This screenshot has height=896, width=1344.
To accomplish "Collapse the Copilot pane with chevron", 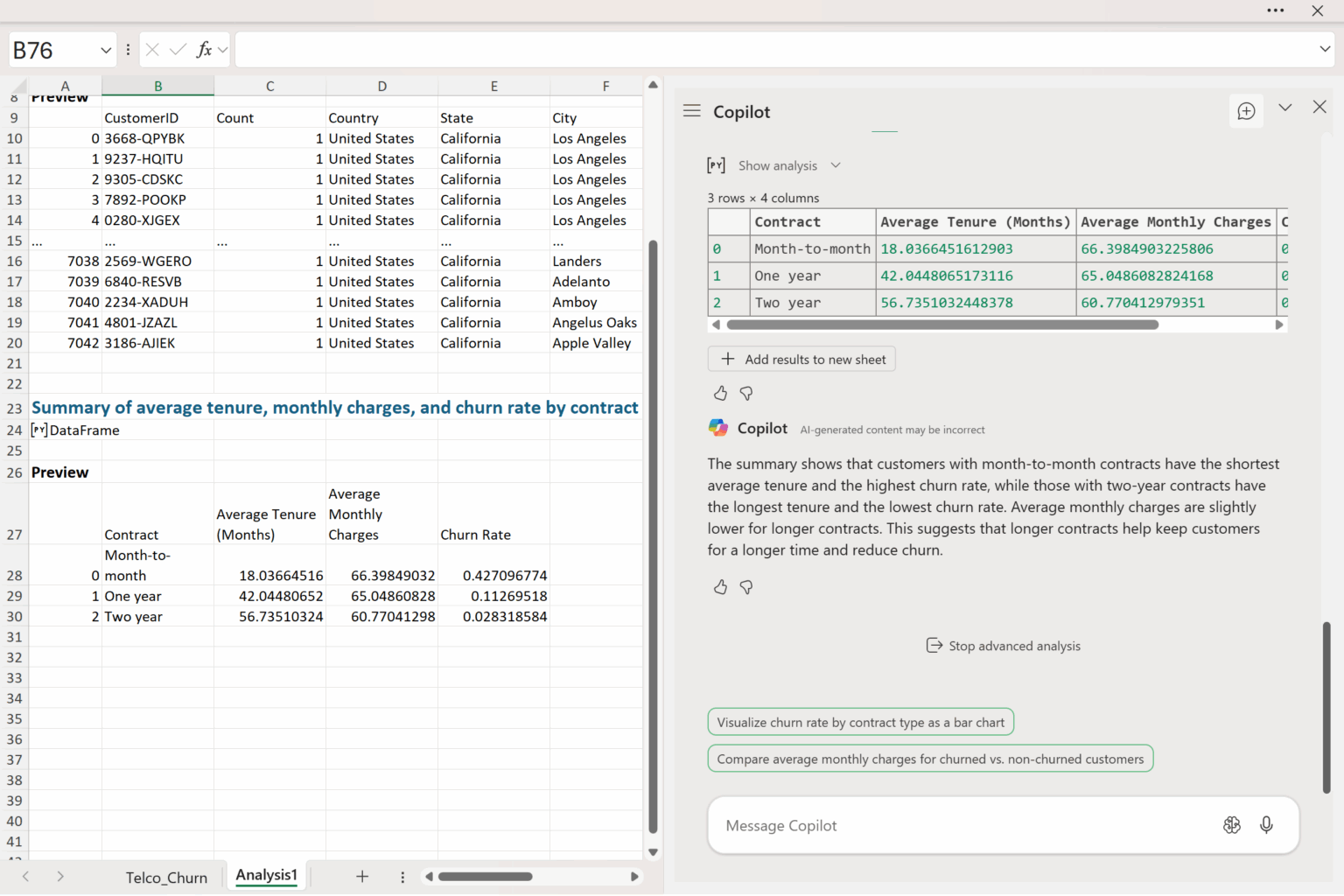I will coord(1284,108).
